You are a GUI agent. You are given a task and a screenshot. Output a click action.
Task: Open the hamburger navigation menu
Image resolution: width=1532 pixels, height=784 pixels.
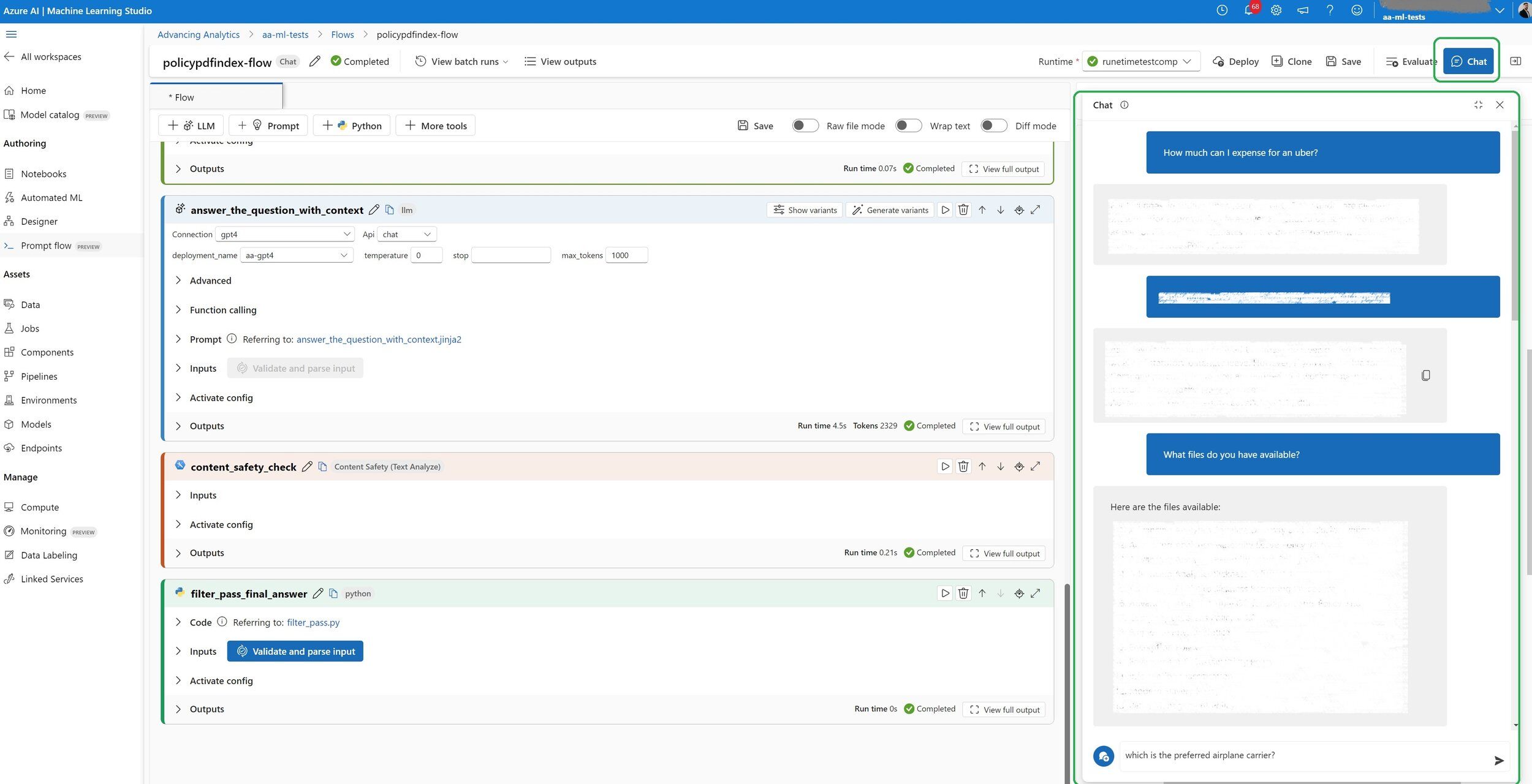[x=11, y=34]
